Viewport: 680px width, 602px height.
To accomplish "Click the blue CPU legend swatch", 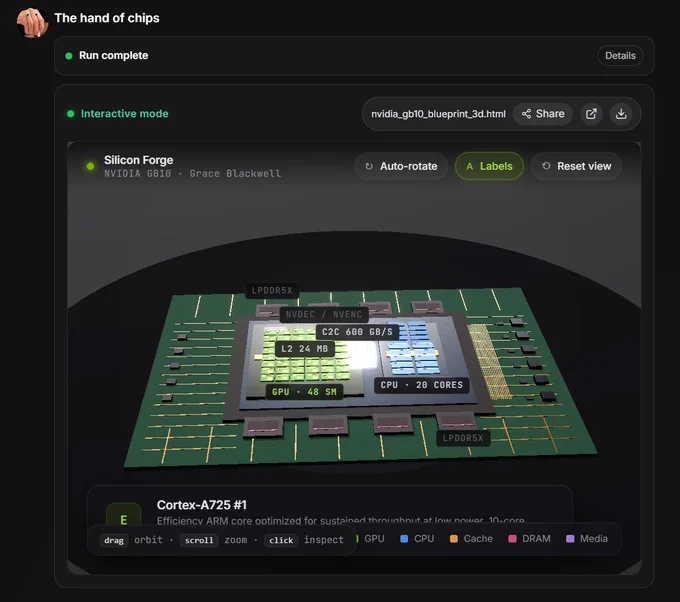I will coord(404,539).
